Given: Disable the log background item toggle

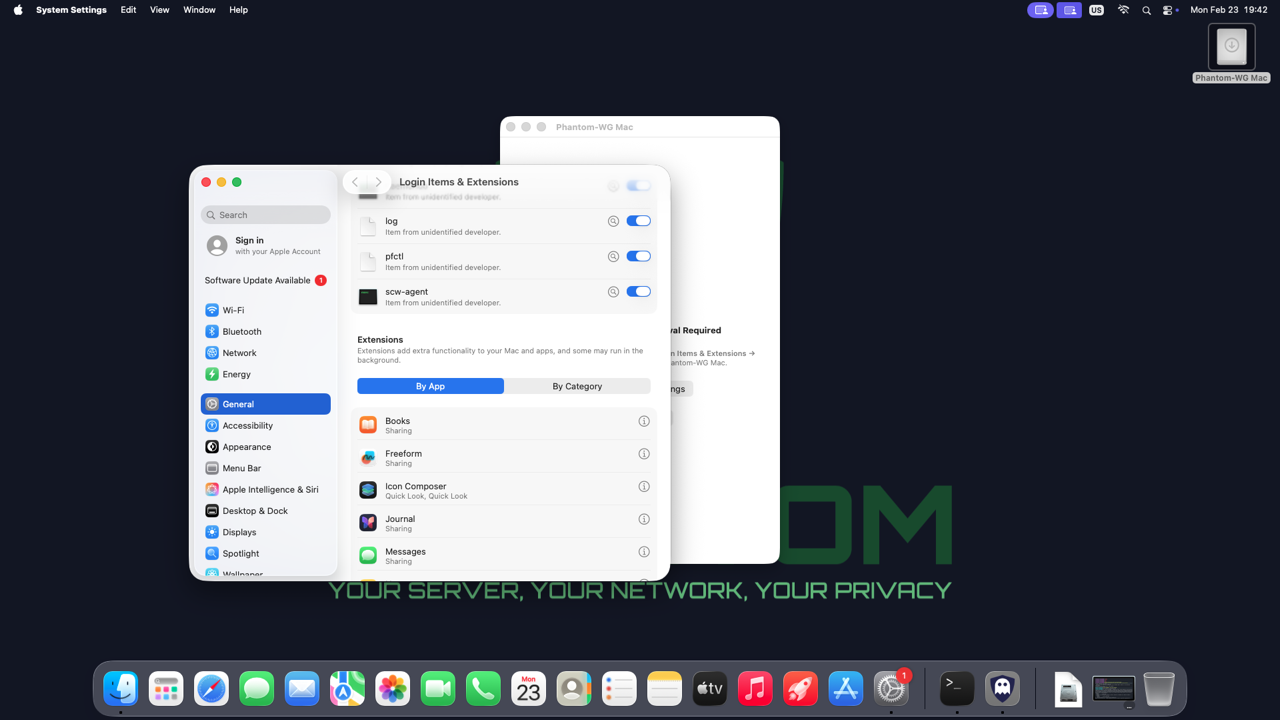Looking at the screenshot, I should pos(638,221).
